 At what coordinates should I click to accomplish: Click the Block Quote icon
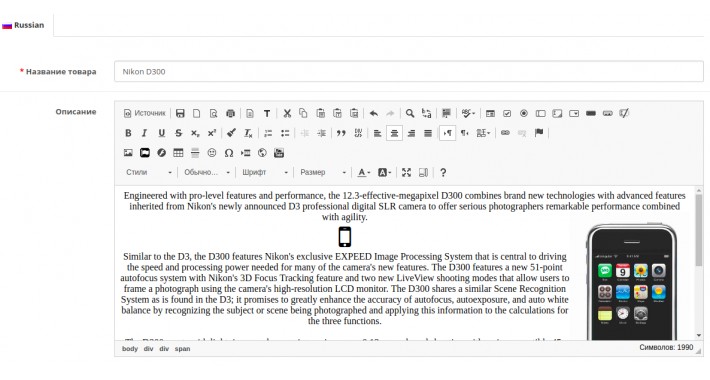pyautogui.click(x=341, y=133)
